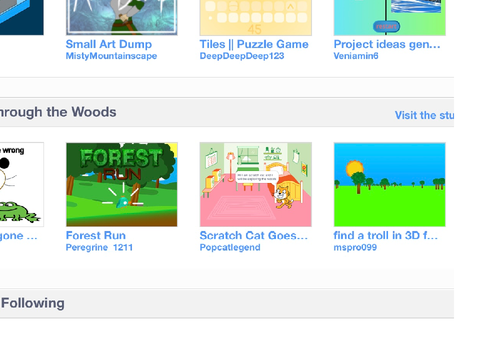The height and width of the screenshot is (360, 480).
Task: View Veniamin6's profile
Action: coord(356,56)
